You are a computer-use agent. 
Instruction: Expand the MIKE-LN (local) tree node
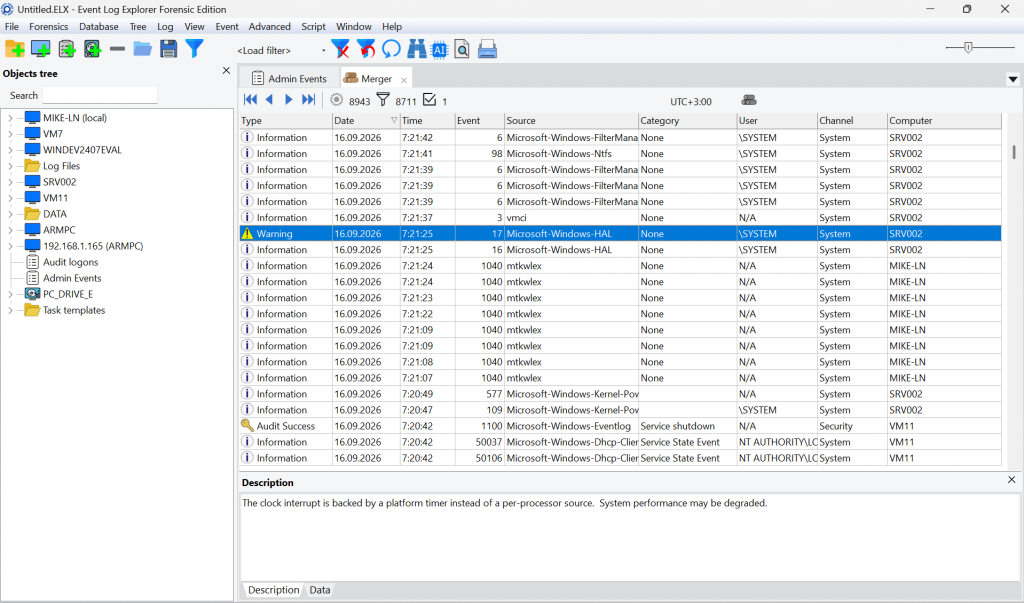10,118
